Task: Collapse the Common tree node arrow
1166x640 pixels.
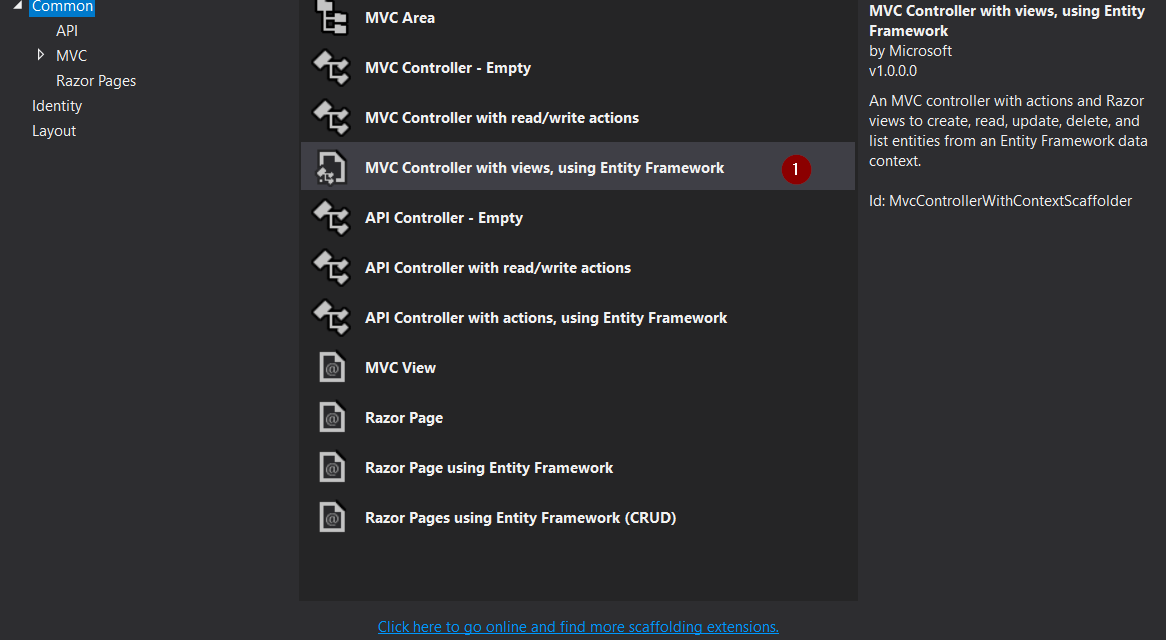Action: click(x=17, y=6)
